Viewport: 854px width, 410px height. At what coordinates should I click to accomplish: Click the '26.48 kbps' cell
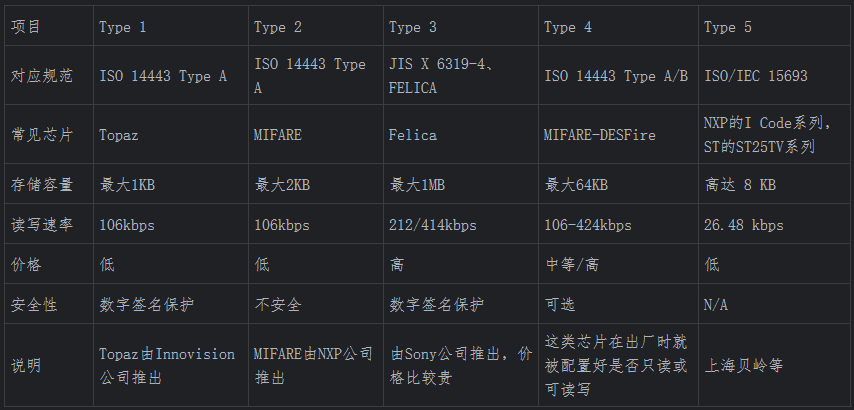point(743,225)
